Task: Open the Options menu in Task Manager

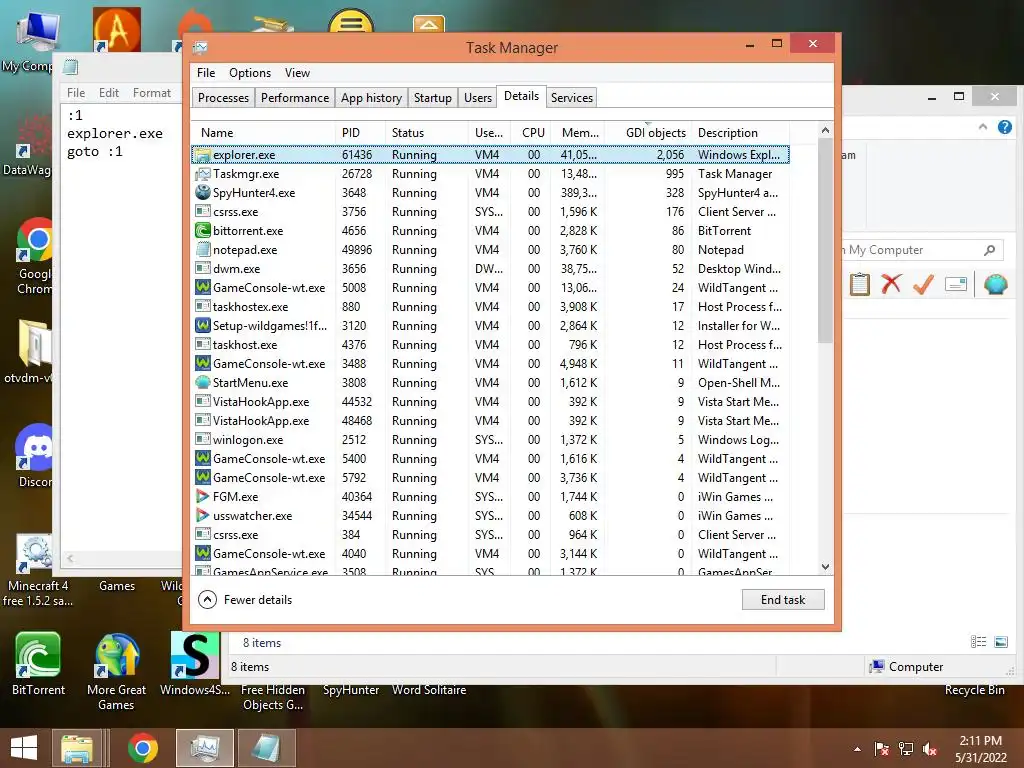Action: [249, 73]
